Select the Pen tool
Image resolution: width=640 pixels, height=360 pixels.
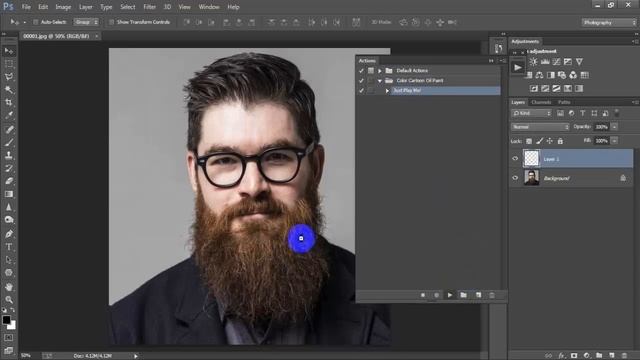click(9, 234)
